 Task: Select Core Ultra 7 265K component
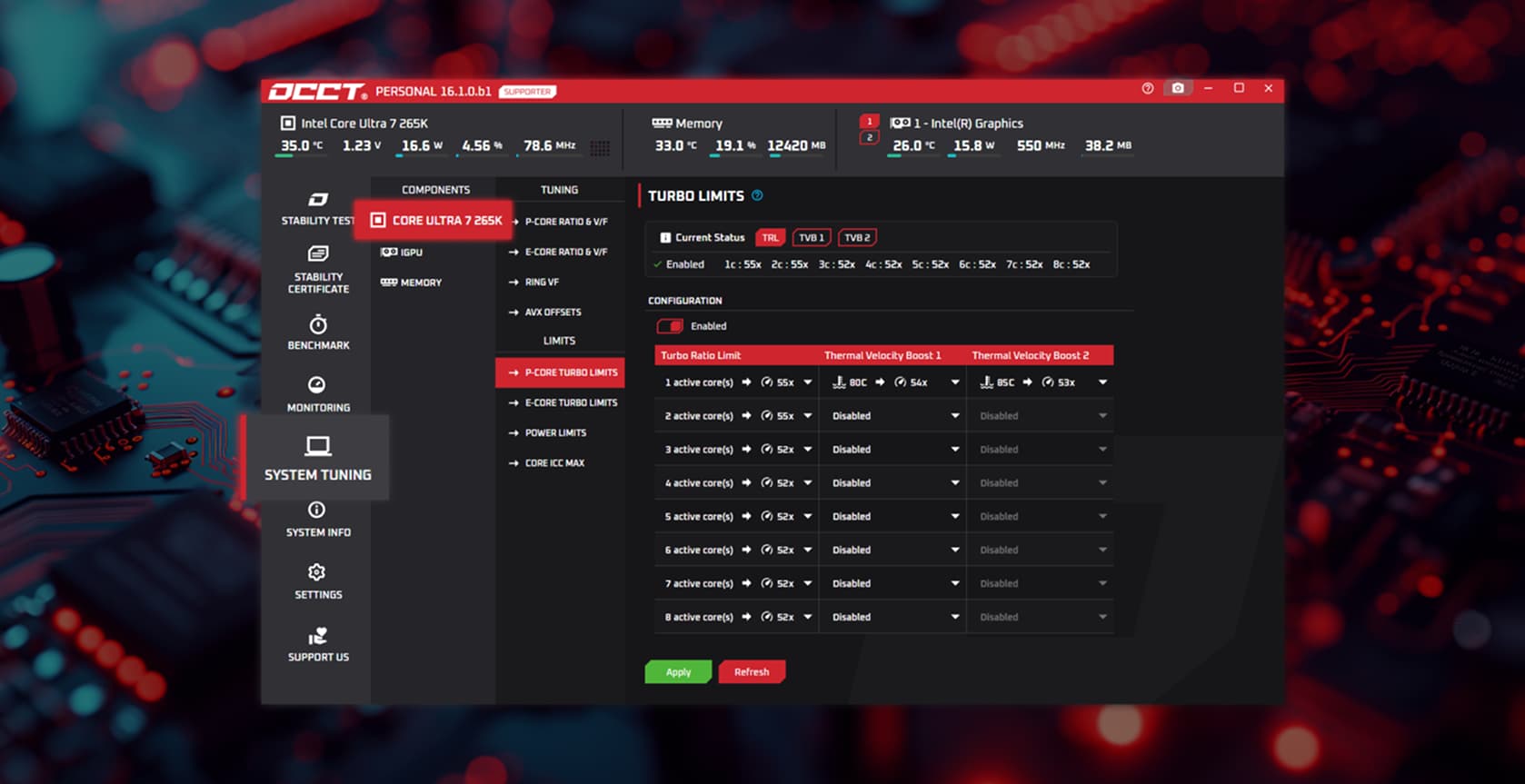434,220
